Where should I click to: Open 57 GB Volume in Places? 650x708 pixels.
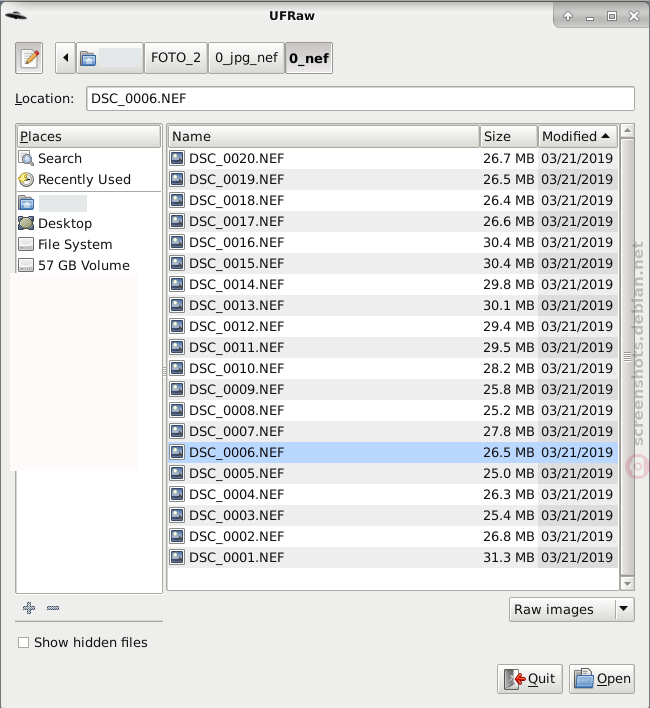click(84, 265)
